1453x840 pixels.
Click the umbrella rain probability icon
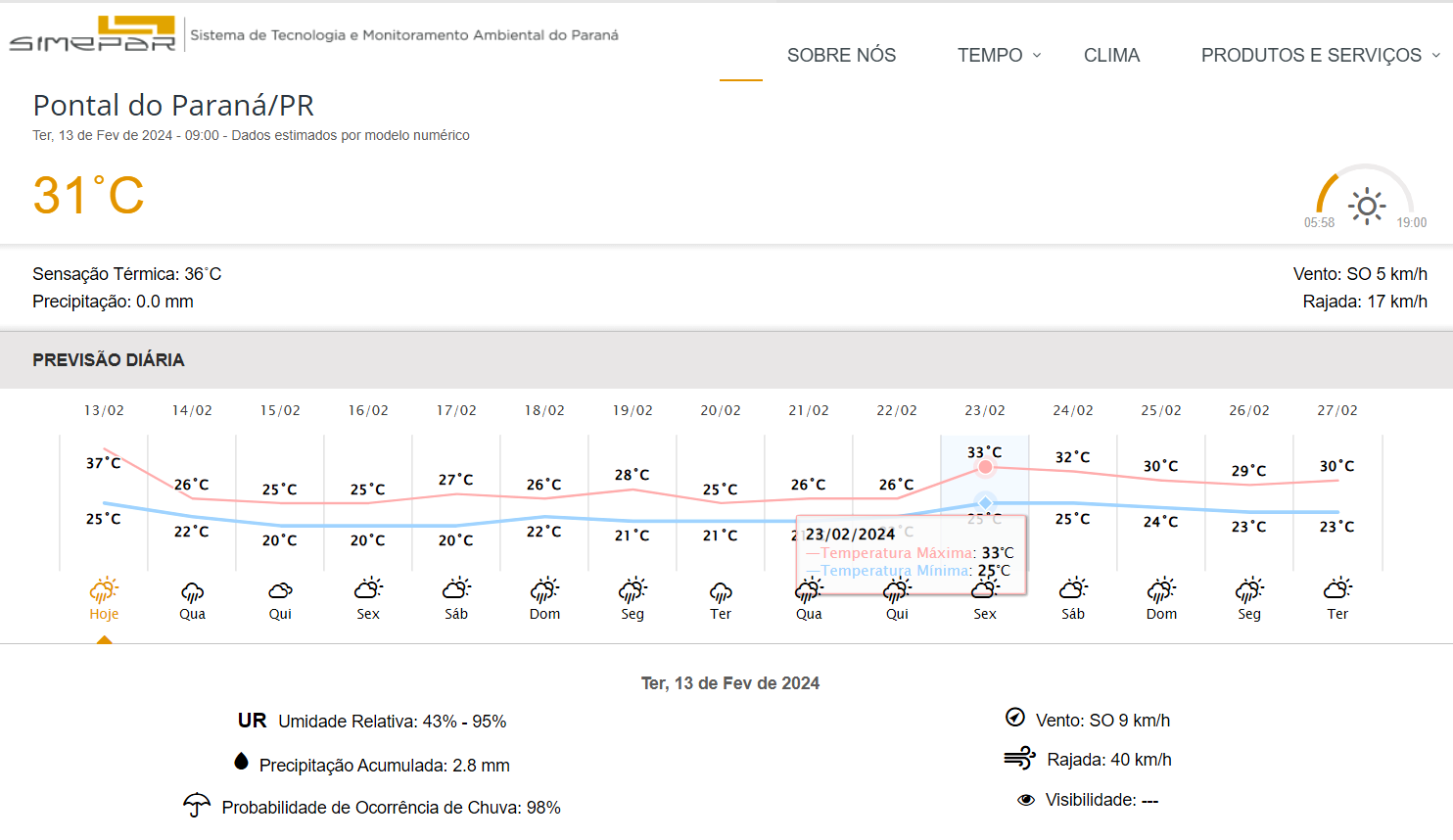point(197,805)
